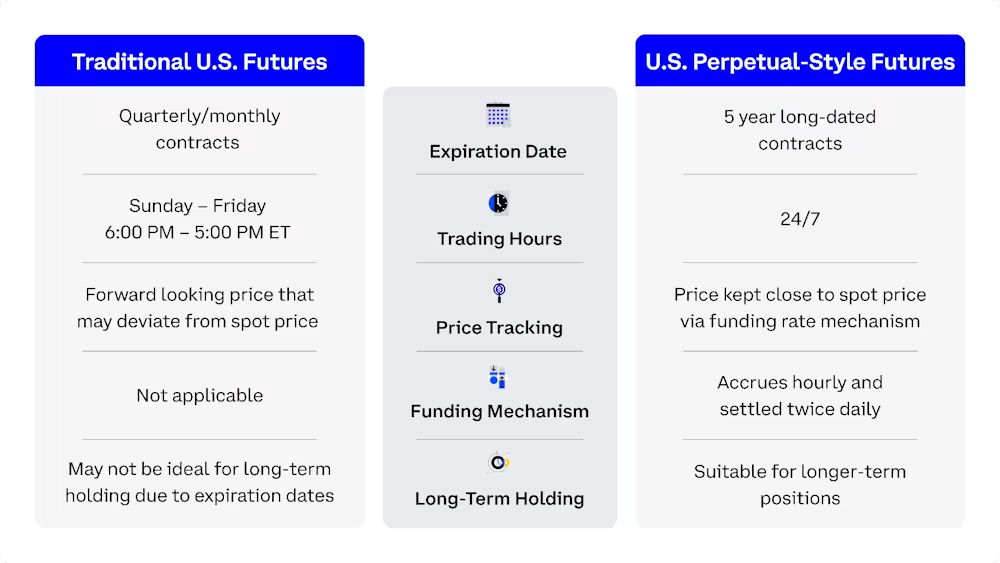Click the calendar icon above Expiration Date
The image size is (1000, 563).
pos(498,115)
